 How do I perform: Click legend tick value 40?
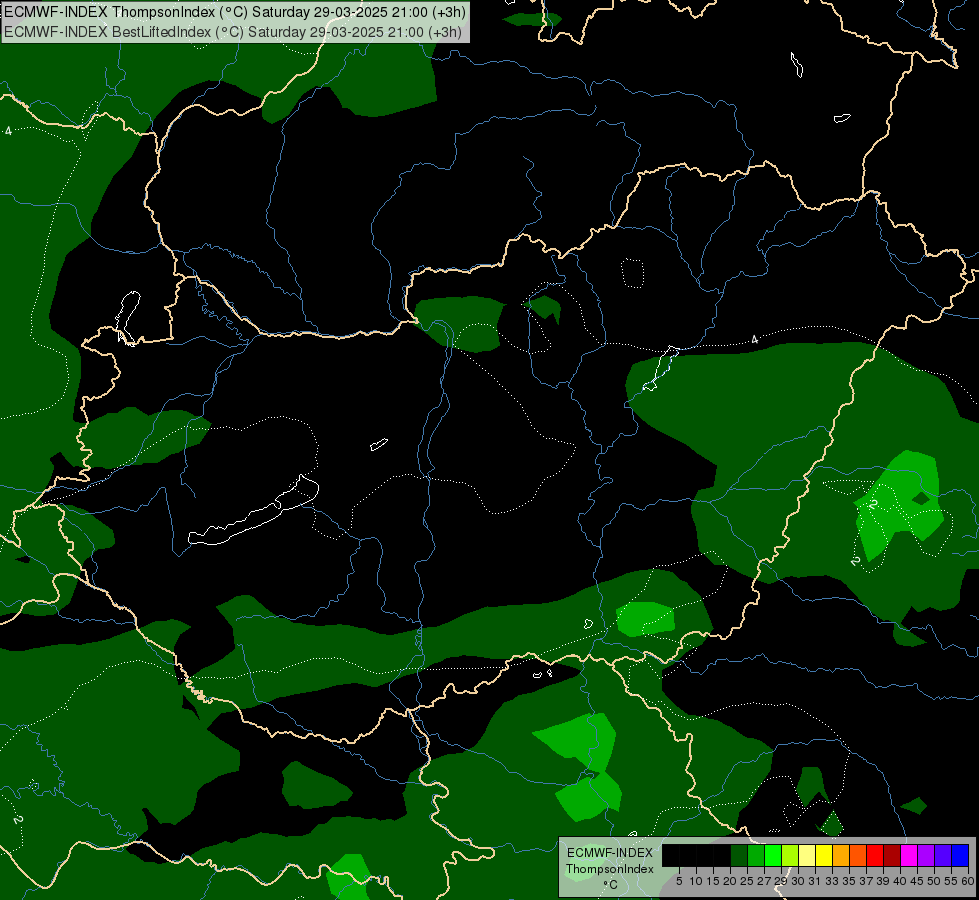900,881
